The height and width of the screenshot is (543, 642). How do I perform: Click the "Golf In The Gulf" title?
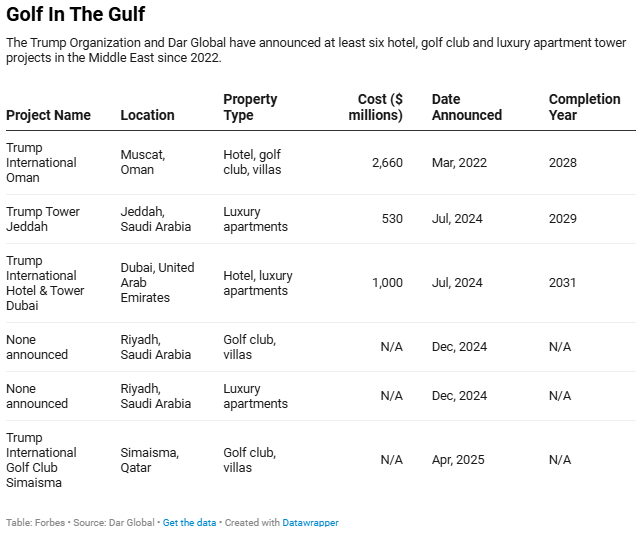click(x=75, y=15)
